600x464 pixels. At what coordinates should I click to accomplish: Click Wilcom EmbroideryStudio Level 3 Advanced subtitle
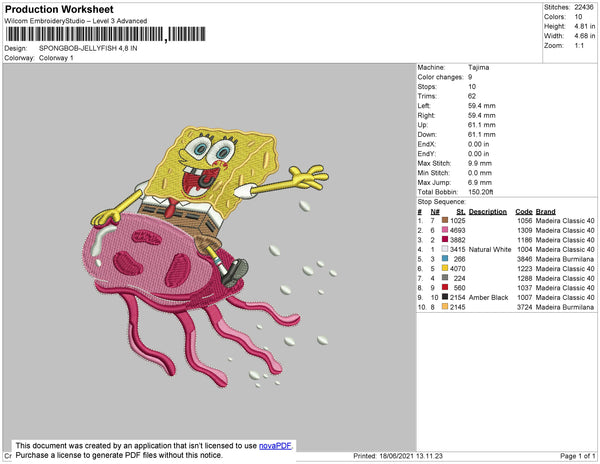76,21
